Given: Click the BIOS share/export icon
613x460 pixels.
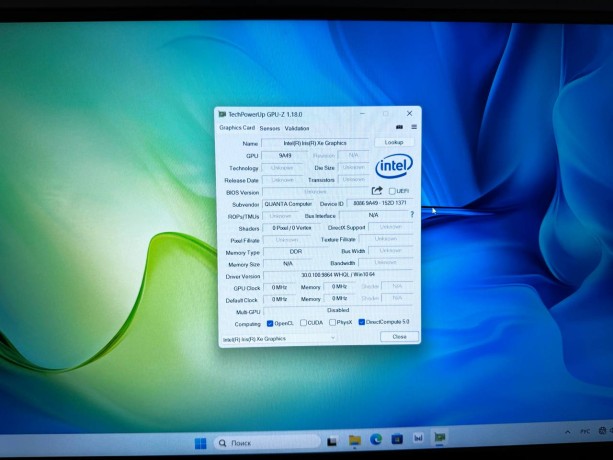Looking at the screenshot, I should [377, 191].
